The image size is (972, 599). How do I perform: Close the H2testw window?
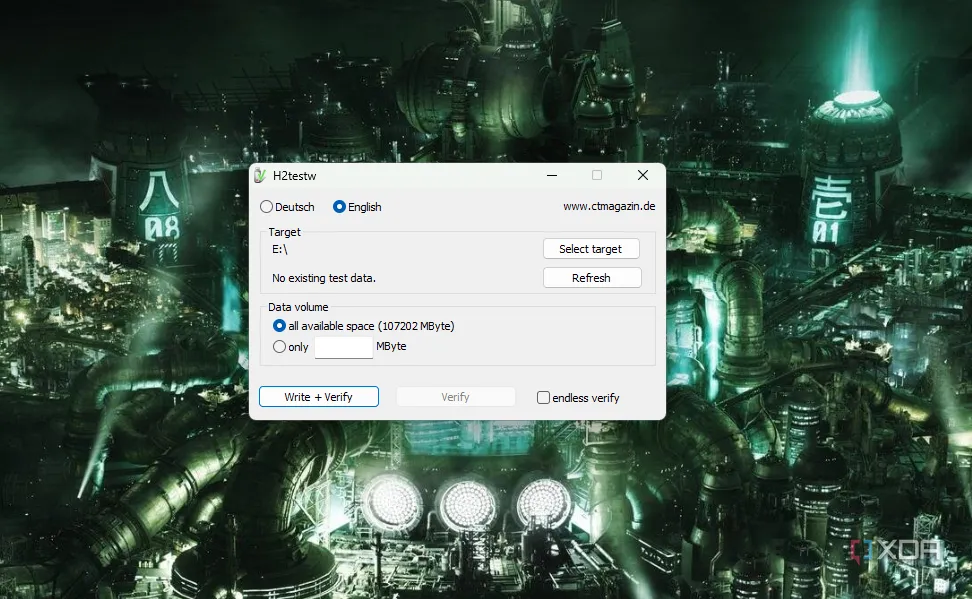[643, 175]
